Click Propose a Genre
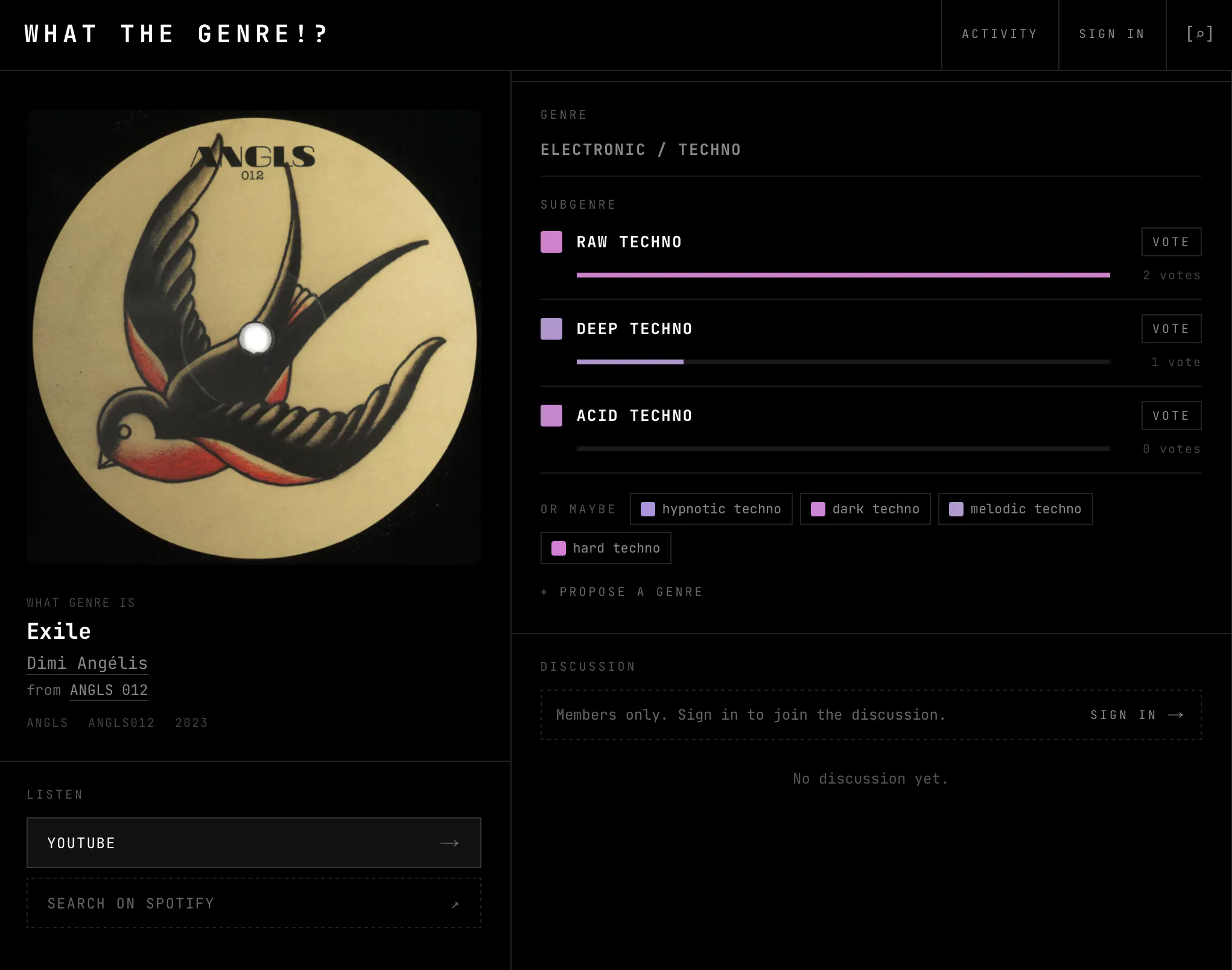 pyautogui.click(x=622, y=592)
